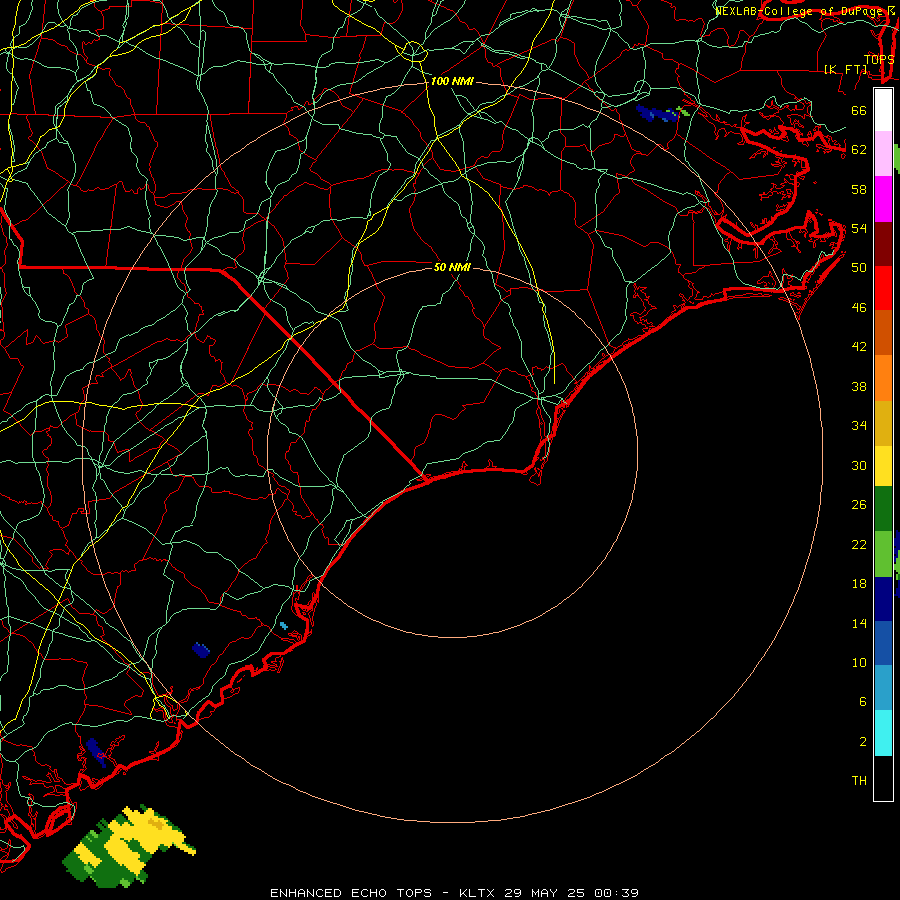This screenshot has height=900, width=900.
Task: Click the "TH" legend label
Action: [x=859, y=781]
